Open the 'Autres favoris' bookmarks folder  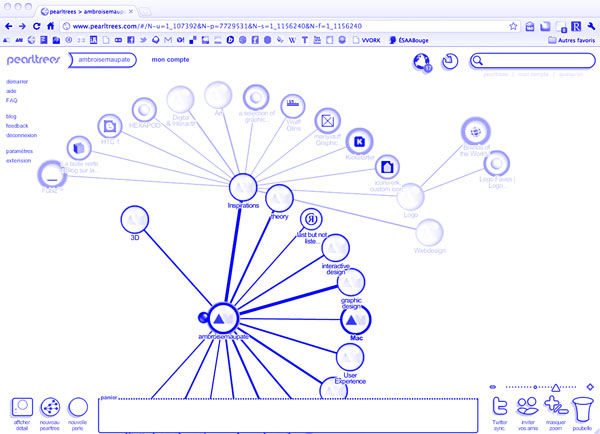tap(572, 40)
